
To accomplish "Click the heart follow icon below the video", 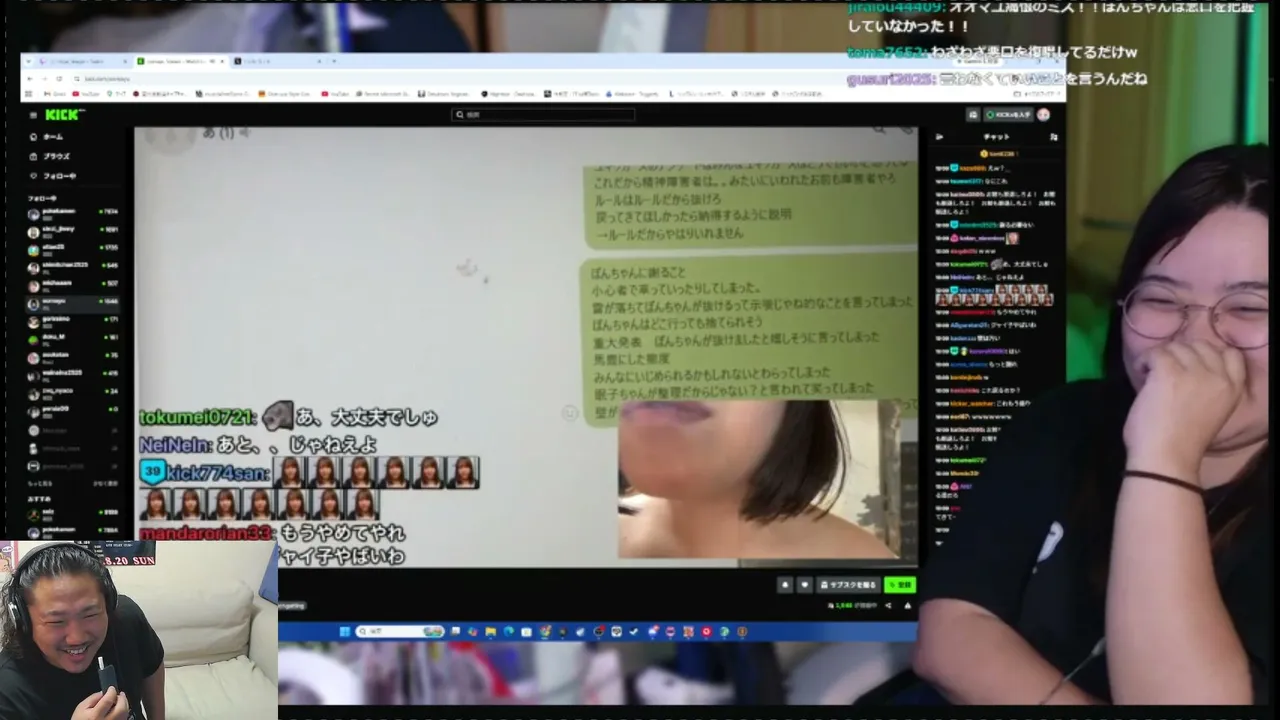I will click(x=804, y=585).
